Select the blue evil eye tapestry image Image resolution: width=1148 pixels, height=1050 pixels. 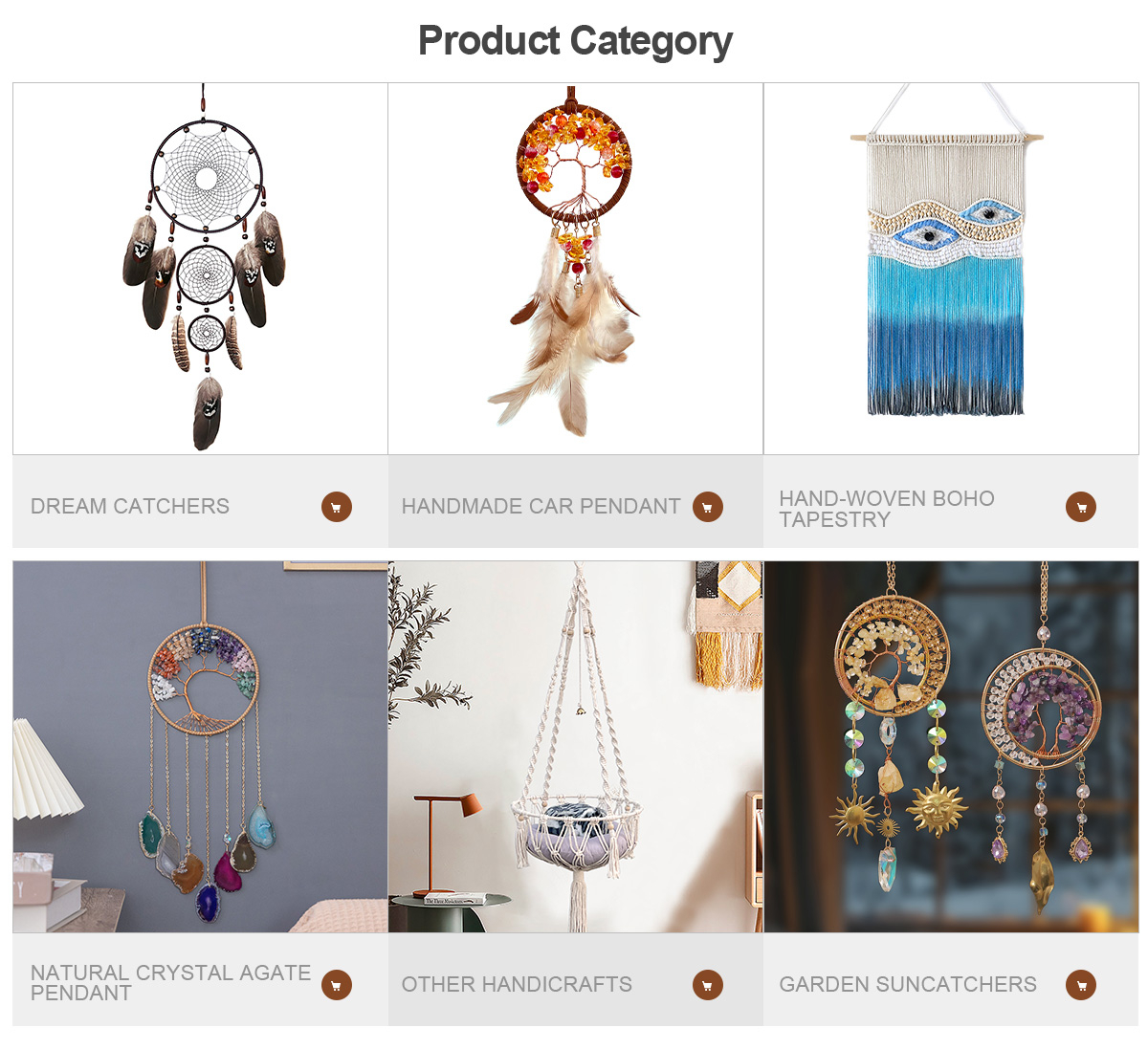tap(951, 269)
